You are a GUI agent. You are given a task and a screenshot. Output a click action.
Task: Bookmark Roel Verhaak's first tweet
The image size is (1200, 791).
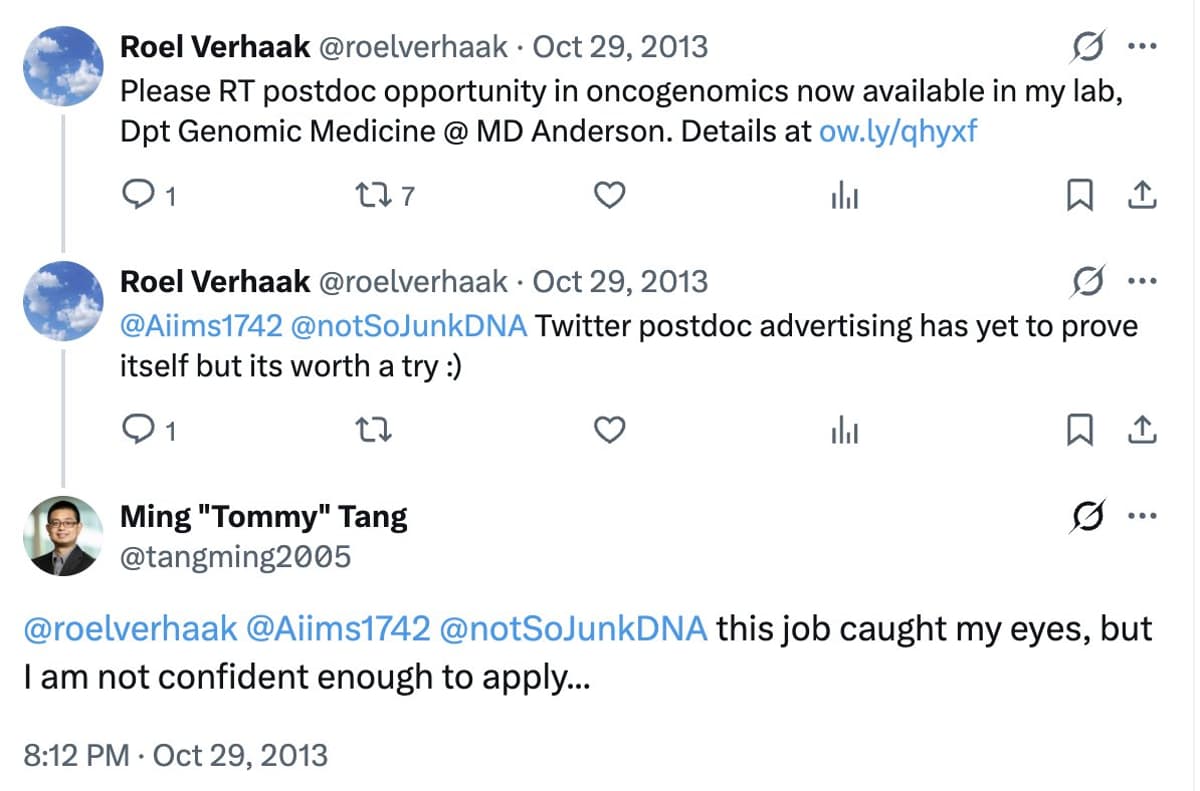(x=1078, y=196)
